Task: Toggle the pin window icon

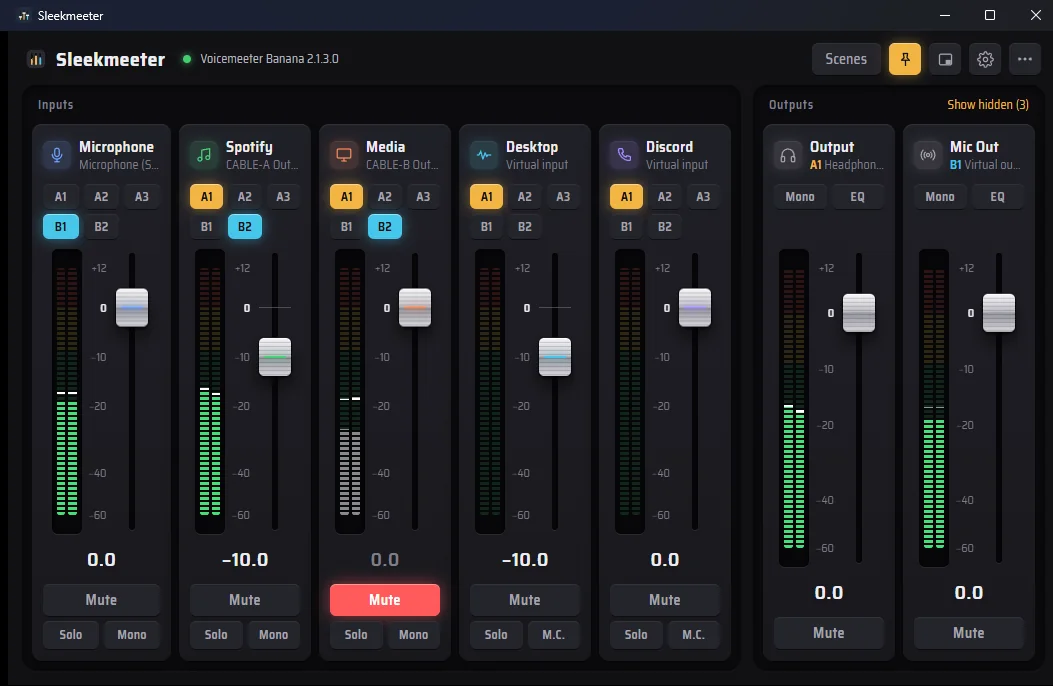Action: 905,59
